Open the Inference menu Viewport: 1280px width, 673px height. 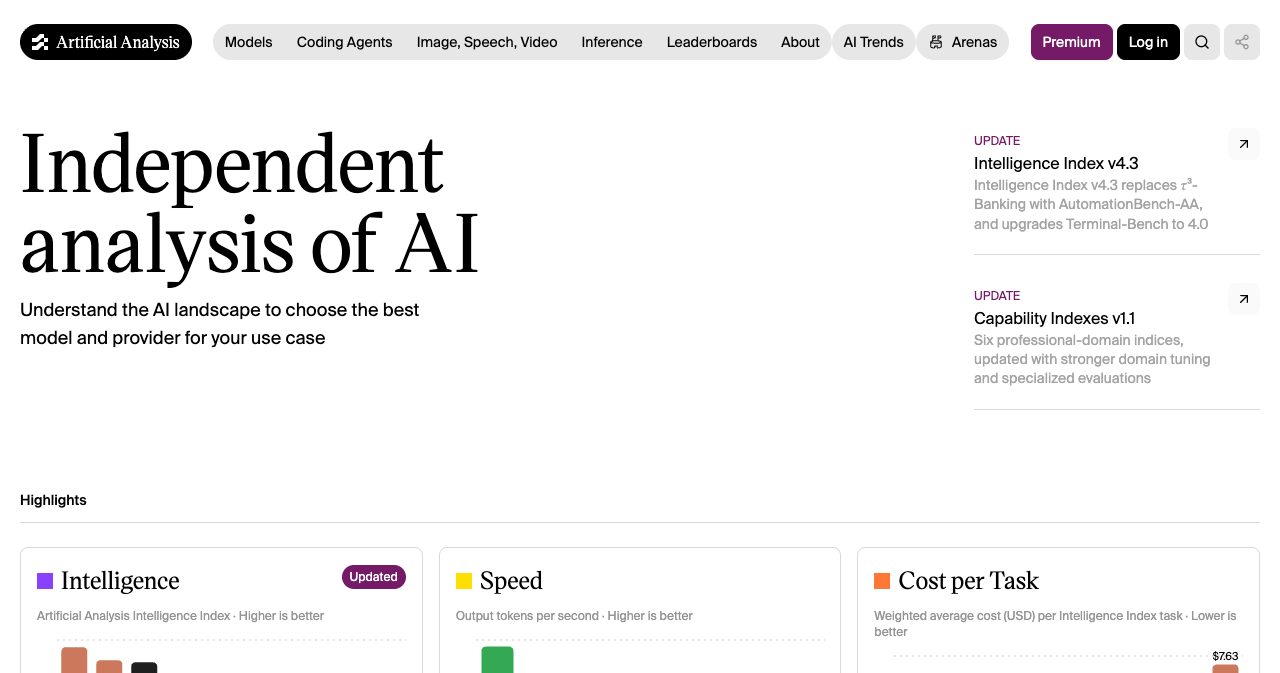click(x=612, y=42)
